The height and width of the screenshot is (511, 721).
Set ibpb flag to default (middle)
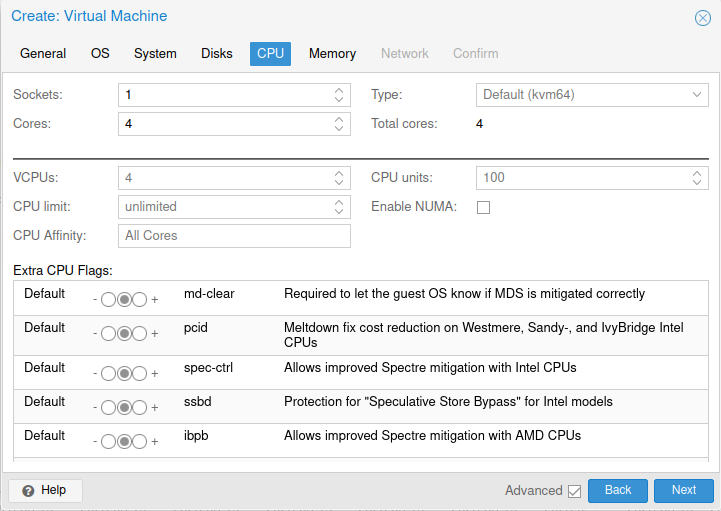(124, 442)
